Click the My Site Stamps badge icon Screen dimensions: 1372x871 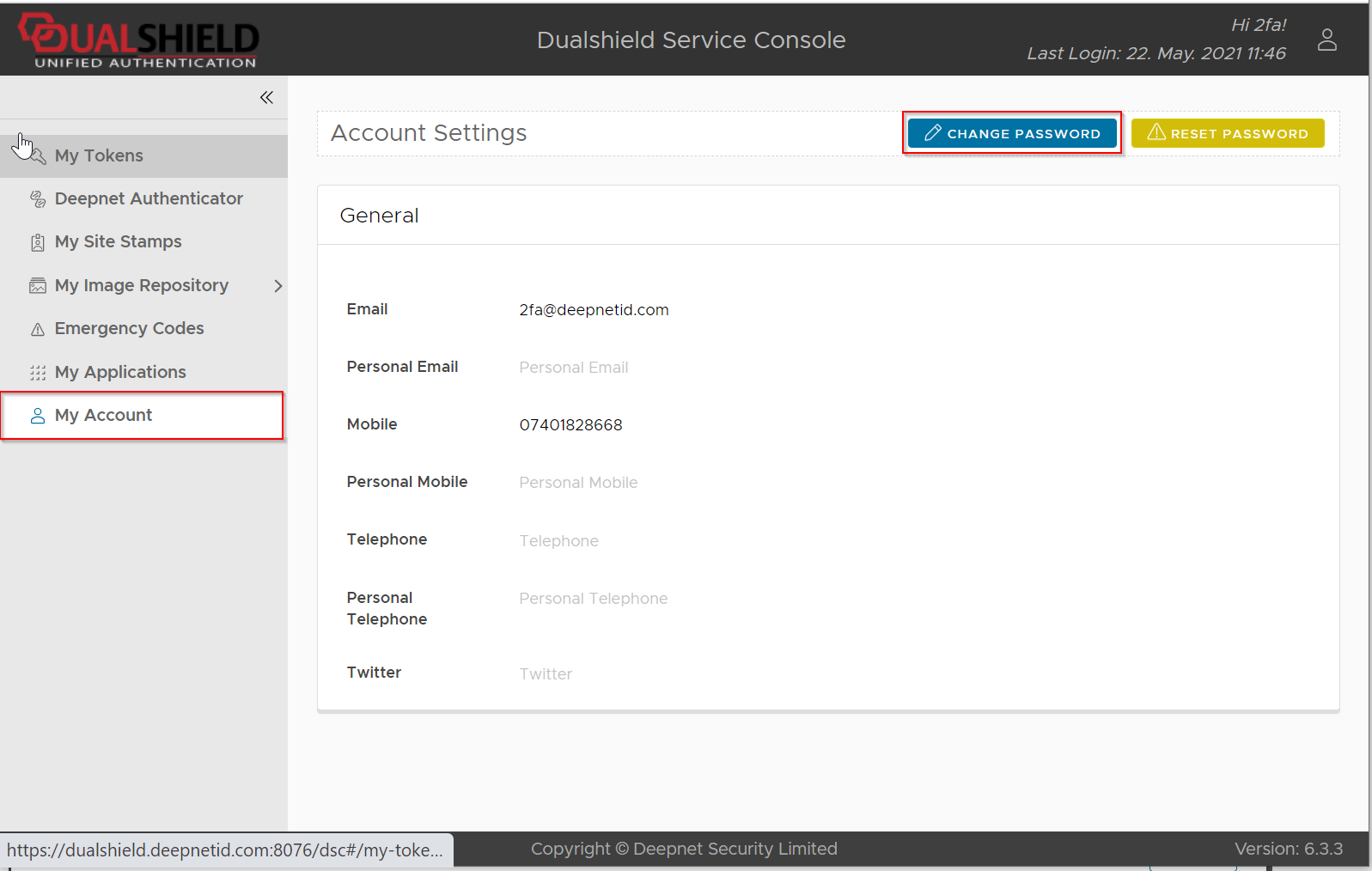38,242
